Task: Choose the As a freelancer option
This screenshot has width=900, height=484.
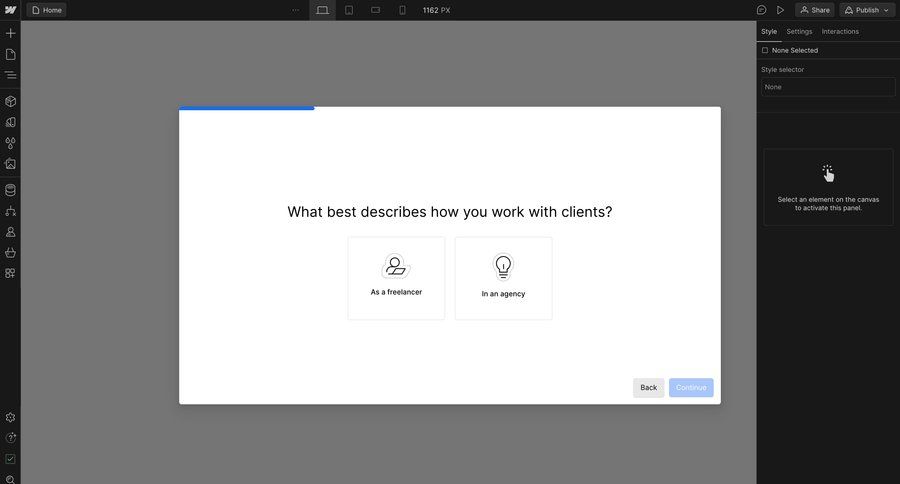Action: point(396,278)
